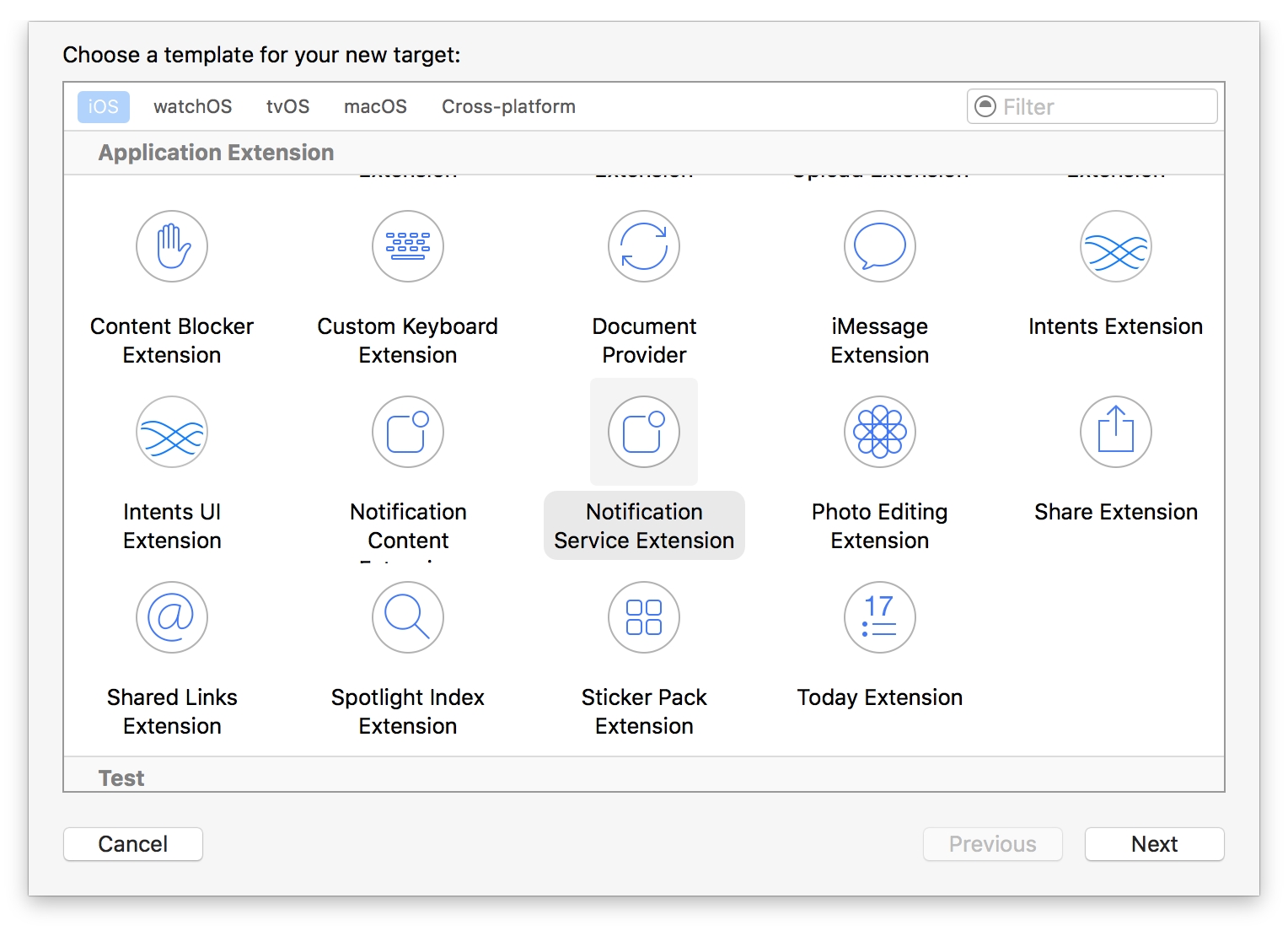Choose the Share Extension upload icon
Screen dimensions: 1288x931
coord(1116,432)
